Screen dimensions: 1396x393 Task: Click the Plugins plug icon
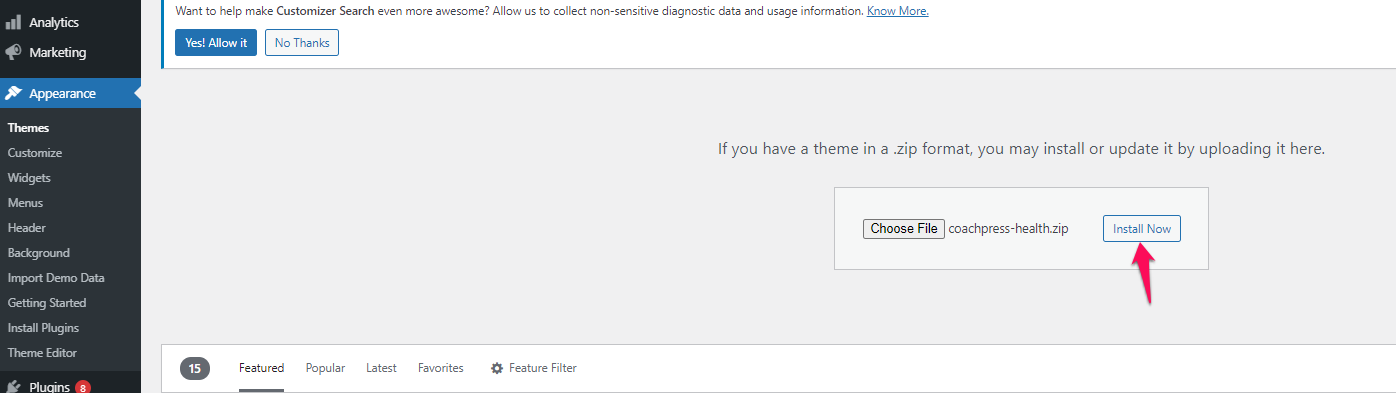[x=14, y=387]
